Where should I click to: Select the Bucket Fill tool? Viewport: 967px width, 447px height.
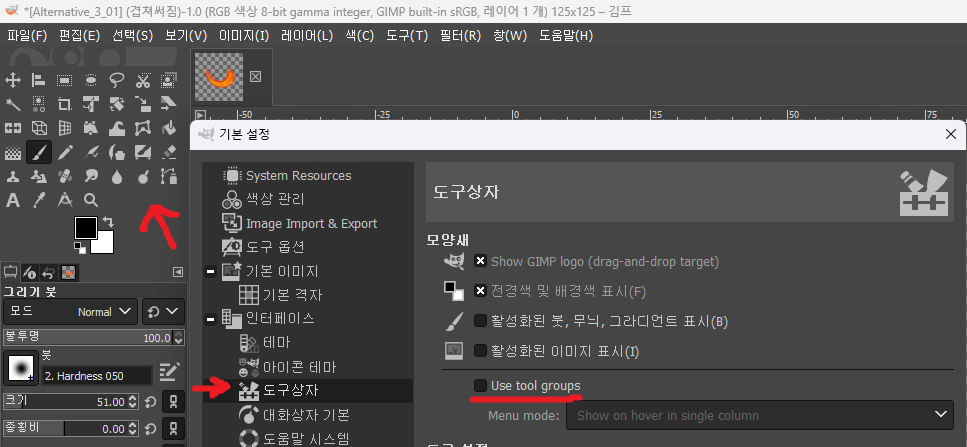coord(168,128)
